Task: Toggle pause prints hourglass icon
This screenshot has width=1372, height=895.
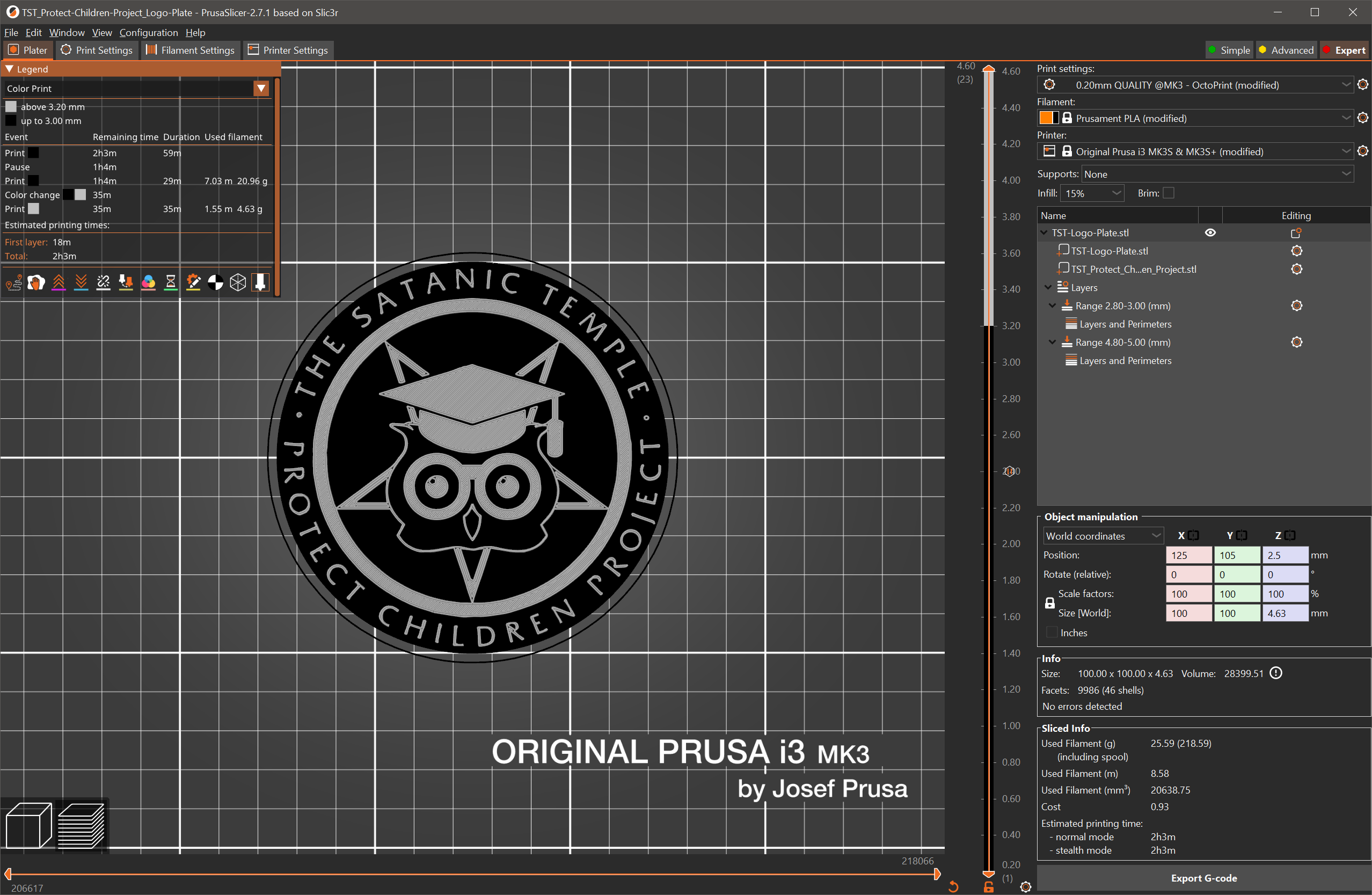Action: pyautogui.click(x=171, y=282)
